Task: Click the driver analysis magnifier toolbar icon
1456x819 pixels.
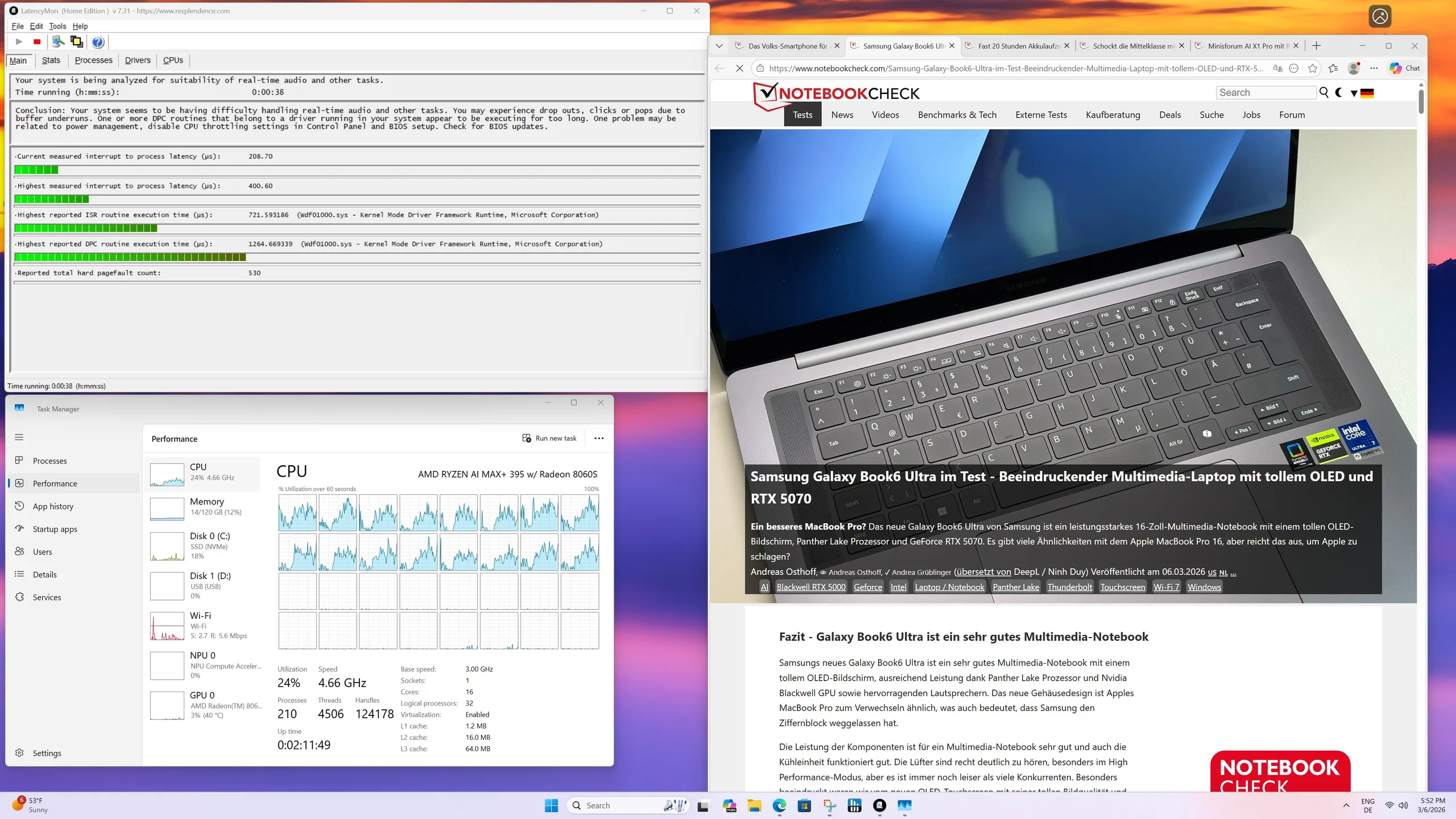Action: click(57, 42)
